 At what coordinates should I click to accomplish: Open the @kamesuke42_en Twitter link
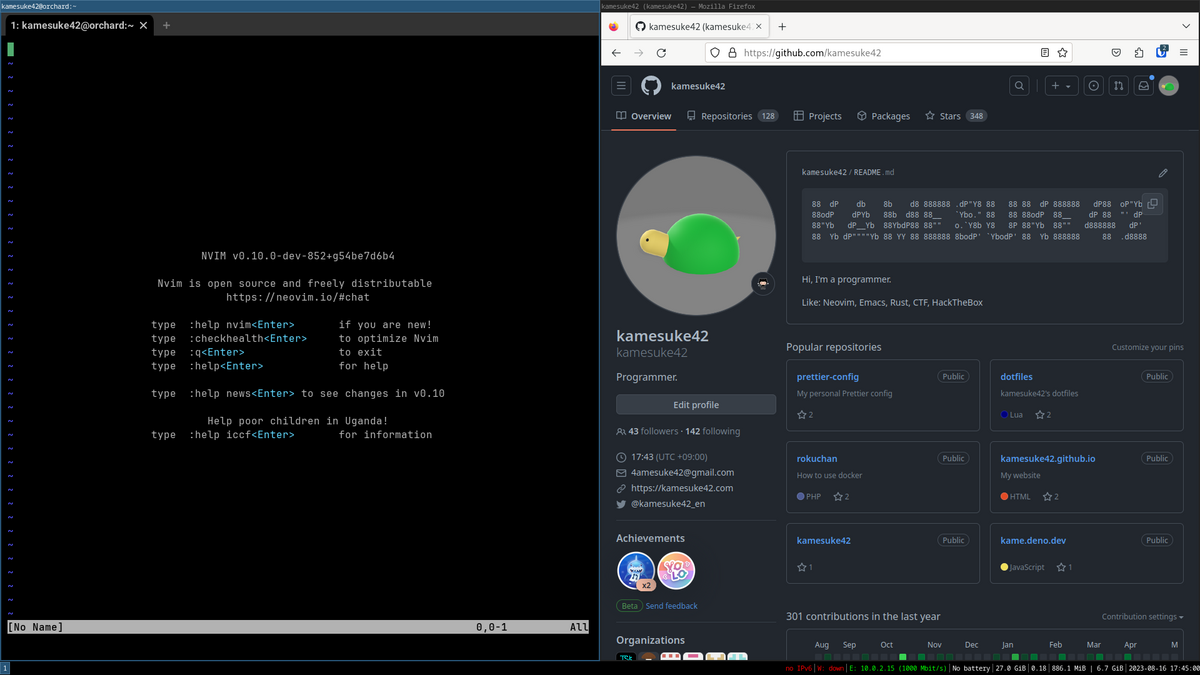pos(668,504)
